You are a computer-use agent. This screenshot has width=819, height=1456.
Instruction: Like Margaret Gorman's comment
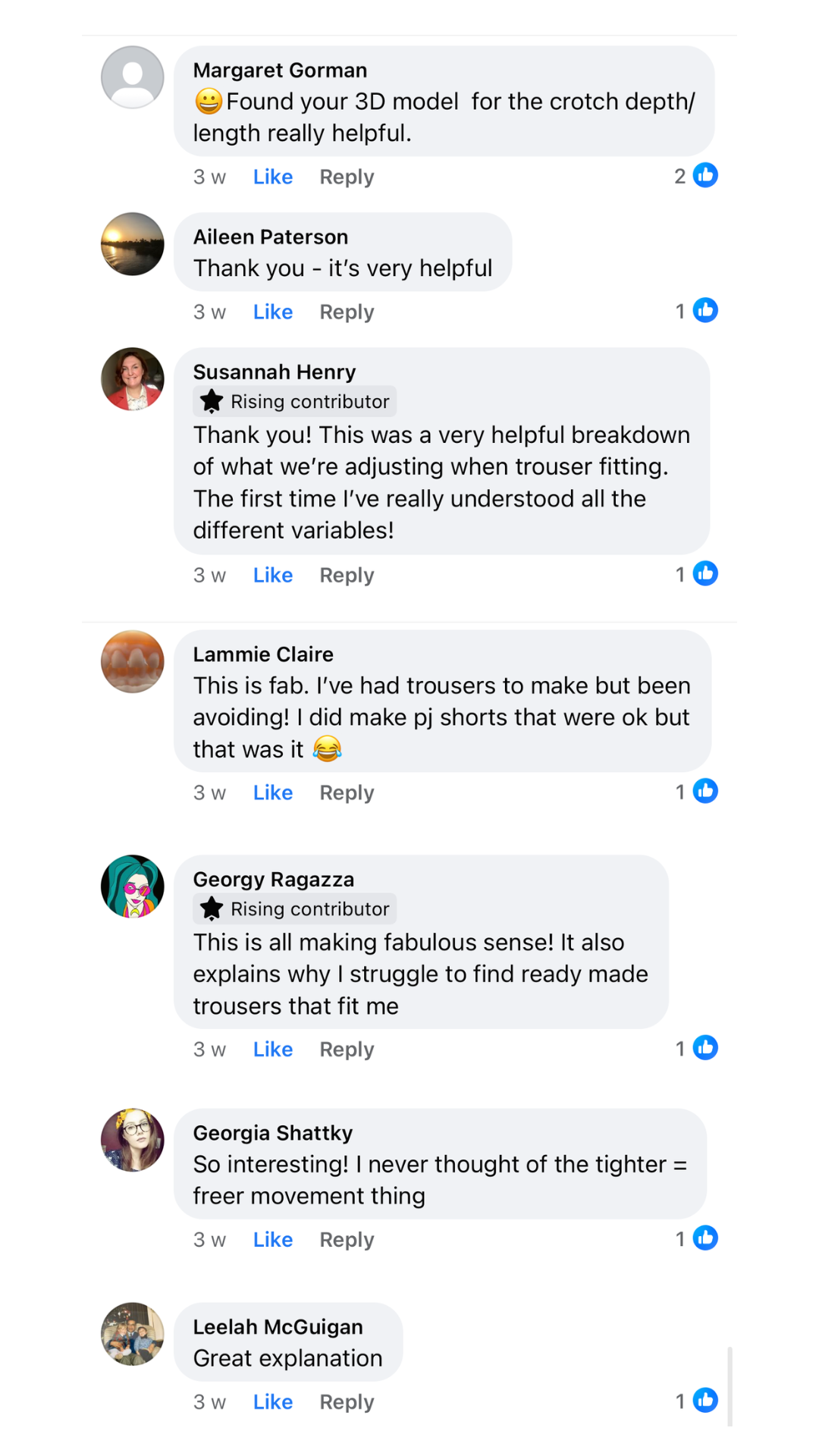[x=273, y=177]
